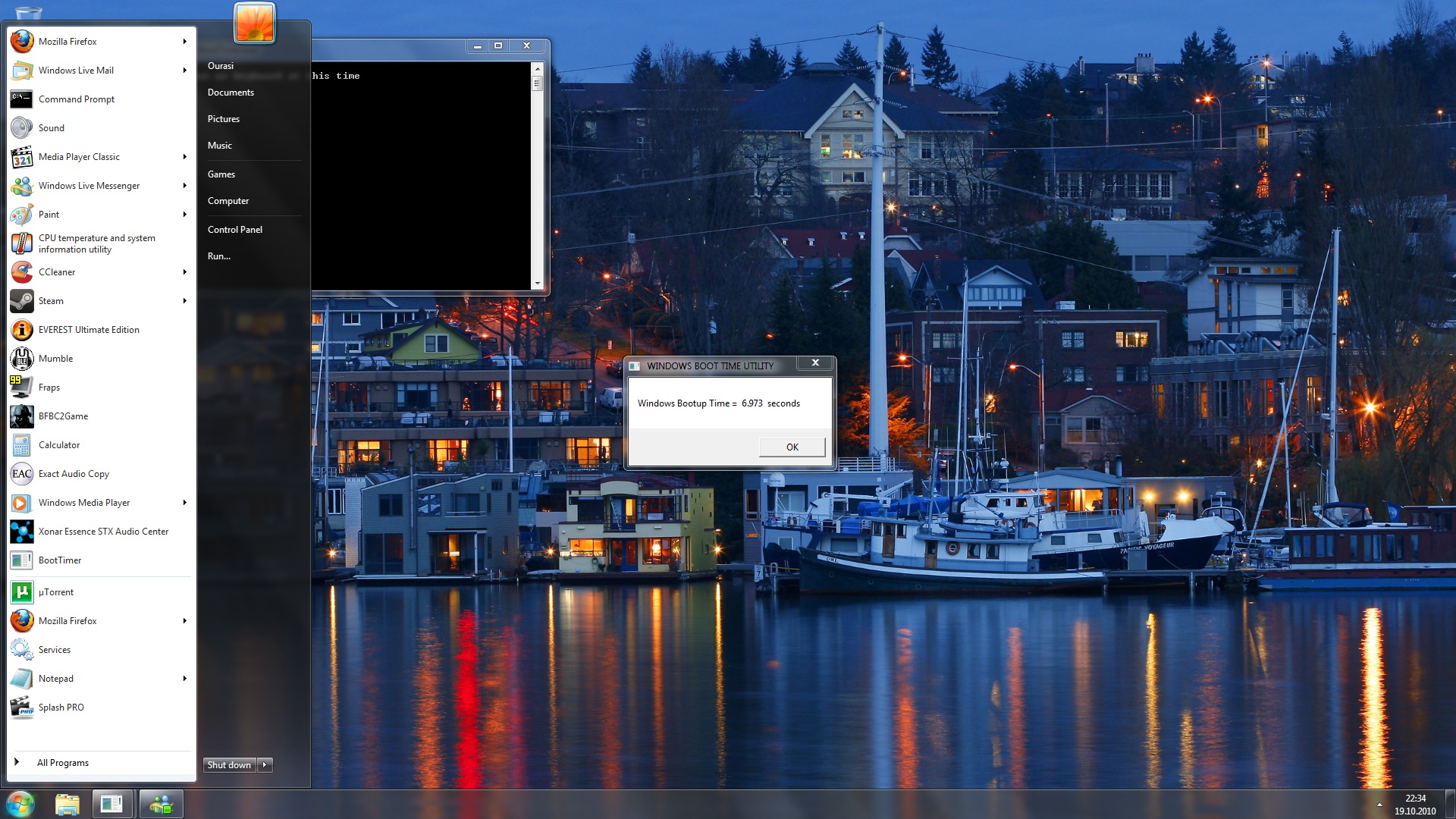Launch Fraps from its icon

[22, 388]
